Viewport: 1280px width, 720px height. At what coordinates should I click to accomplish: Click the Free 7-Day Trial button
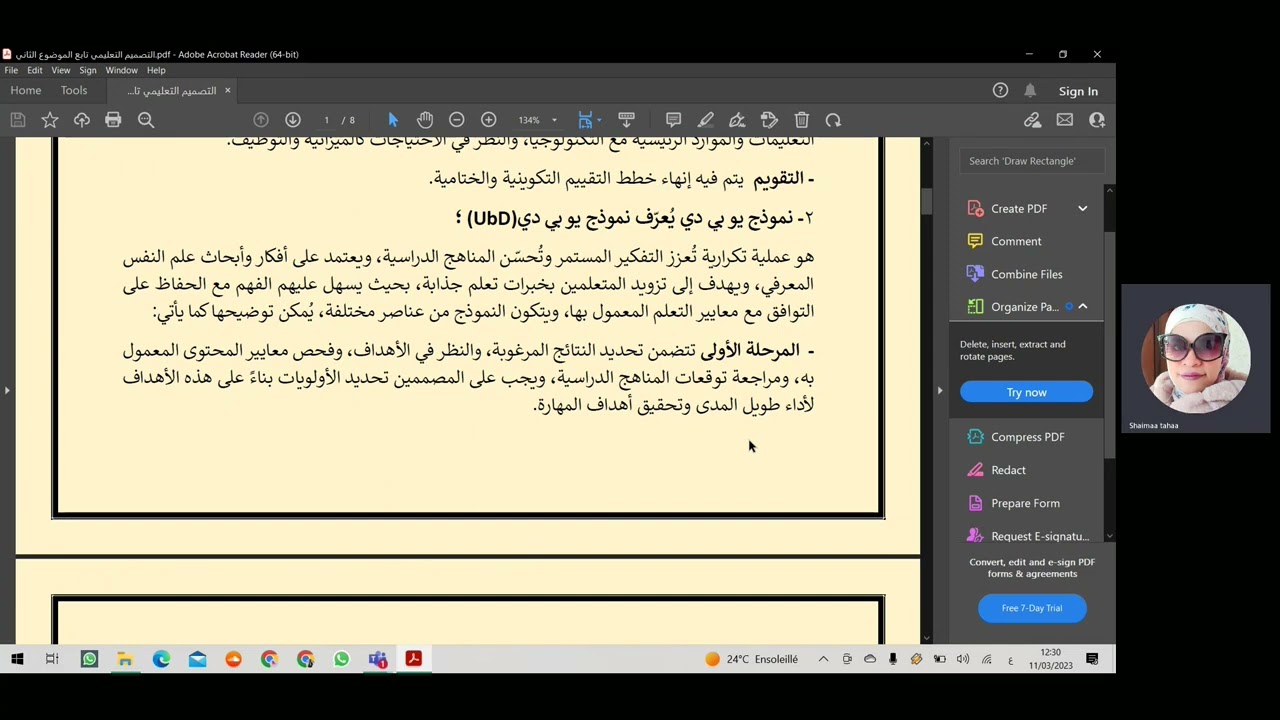click(1032, 608)
